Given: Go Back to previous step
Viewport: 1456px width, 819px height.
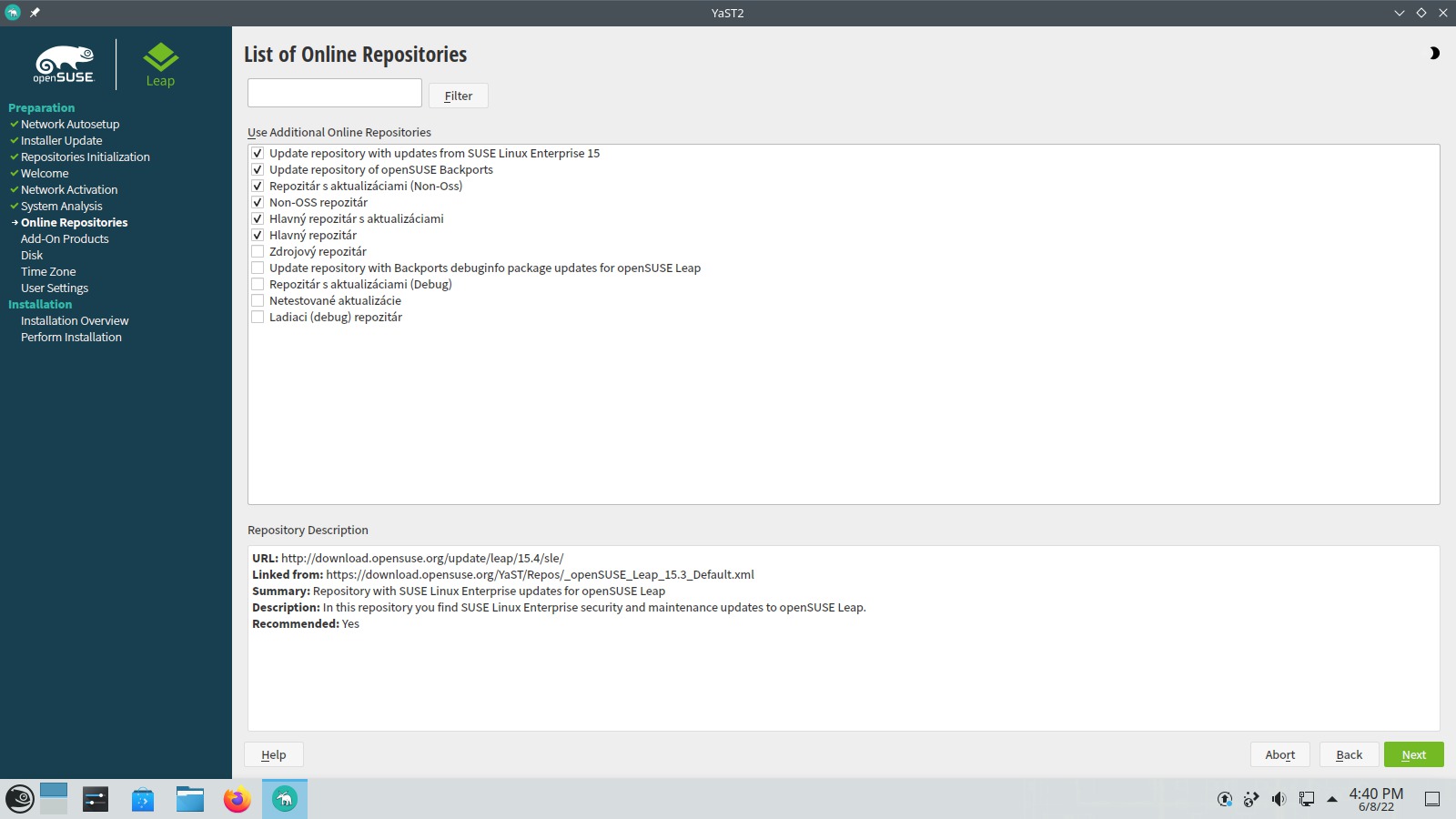Looking at the screenshot, I should click(x=1349, y=754).
